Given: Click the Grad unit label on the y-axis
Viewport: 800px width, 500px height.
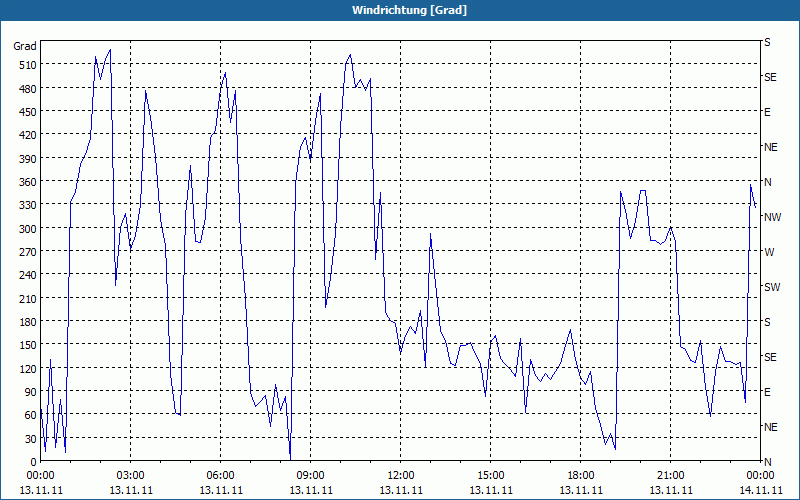Looking at the screenshot, I should 25,46.
